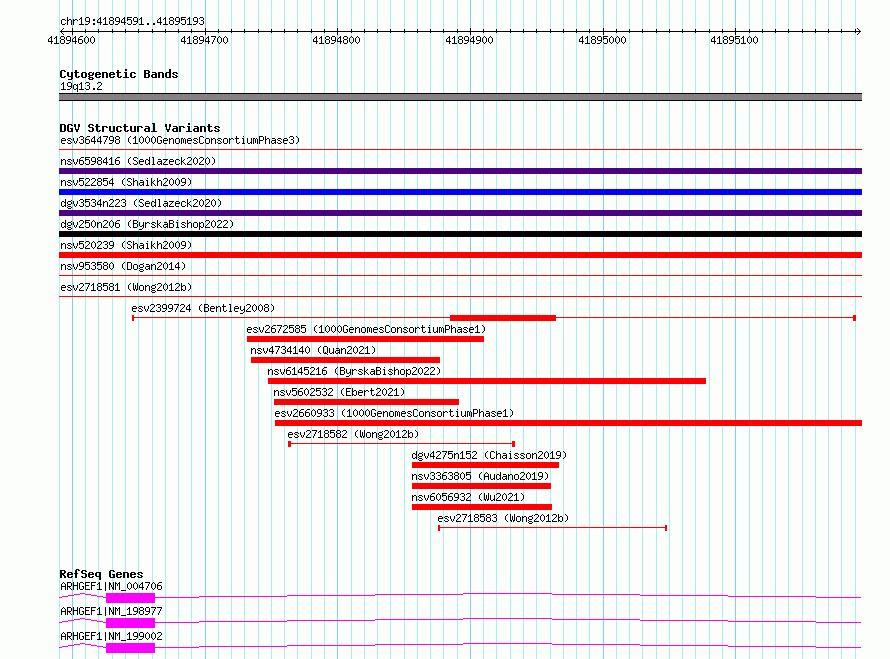Open variant label esv2718582 (Wong2012b)
The width and height of the screenshot is (890, 659).
(x=353, y=434)
